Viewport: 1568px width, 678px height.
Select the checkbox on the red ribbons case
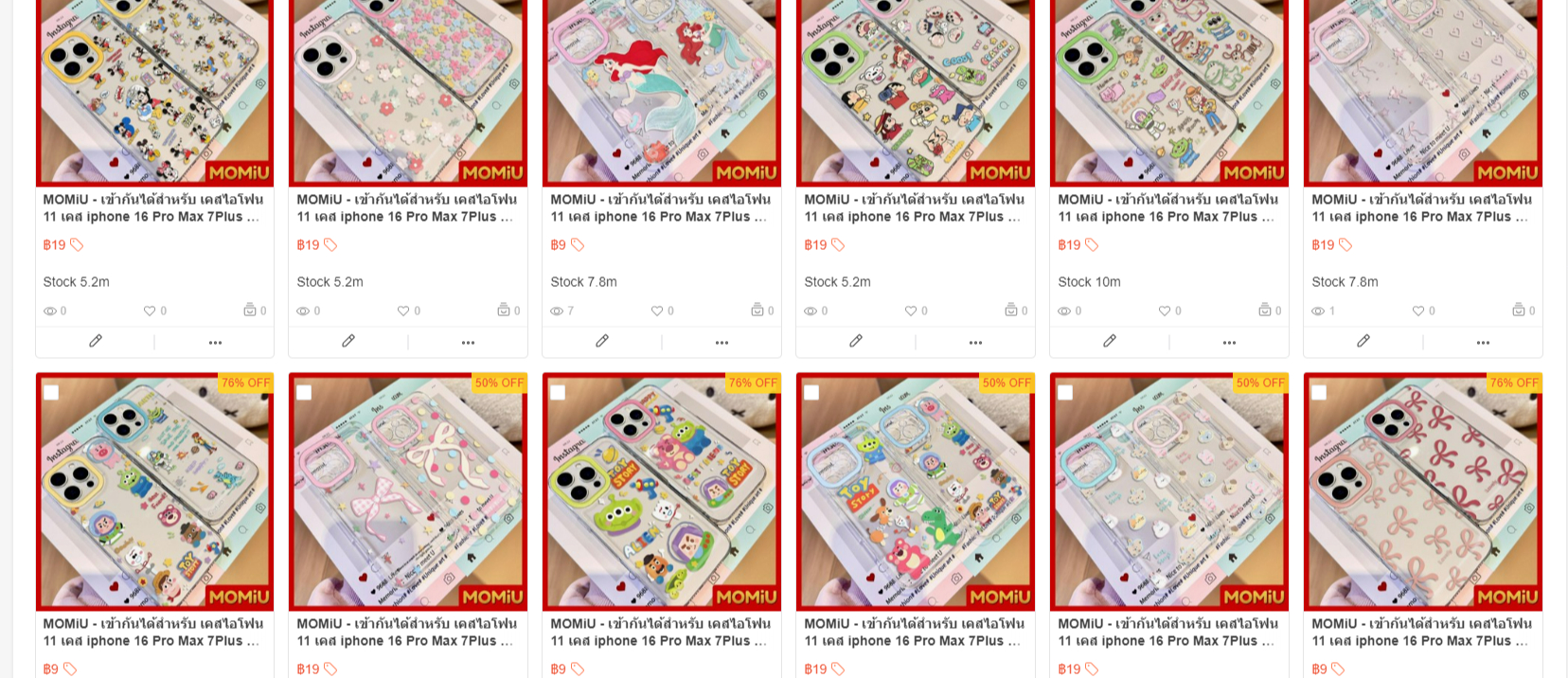[x=1319, y=392]
